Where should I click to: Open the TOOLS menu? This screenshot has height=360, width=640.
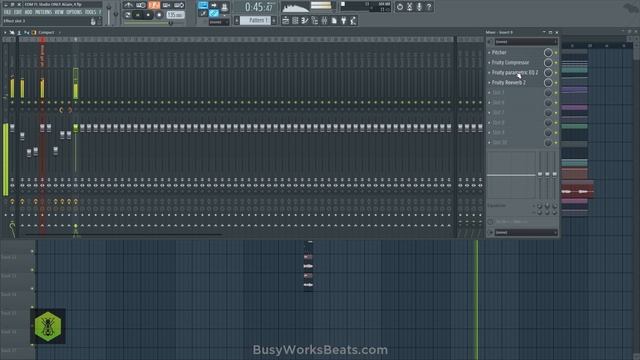tap(90, 12)
